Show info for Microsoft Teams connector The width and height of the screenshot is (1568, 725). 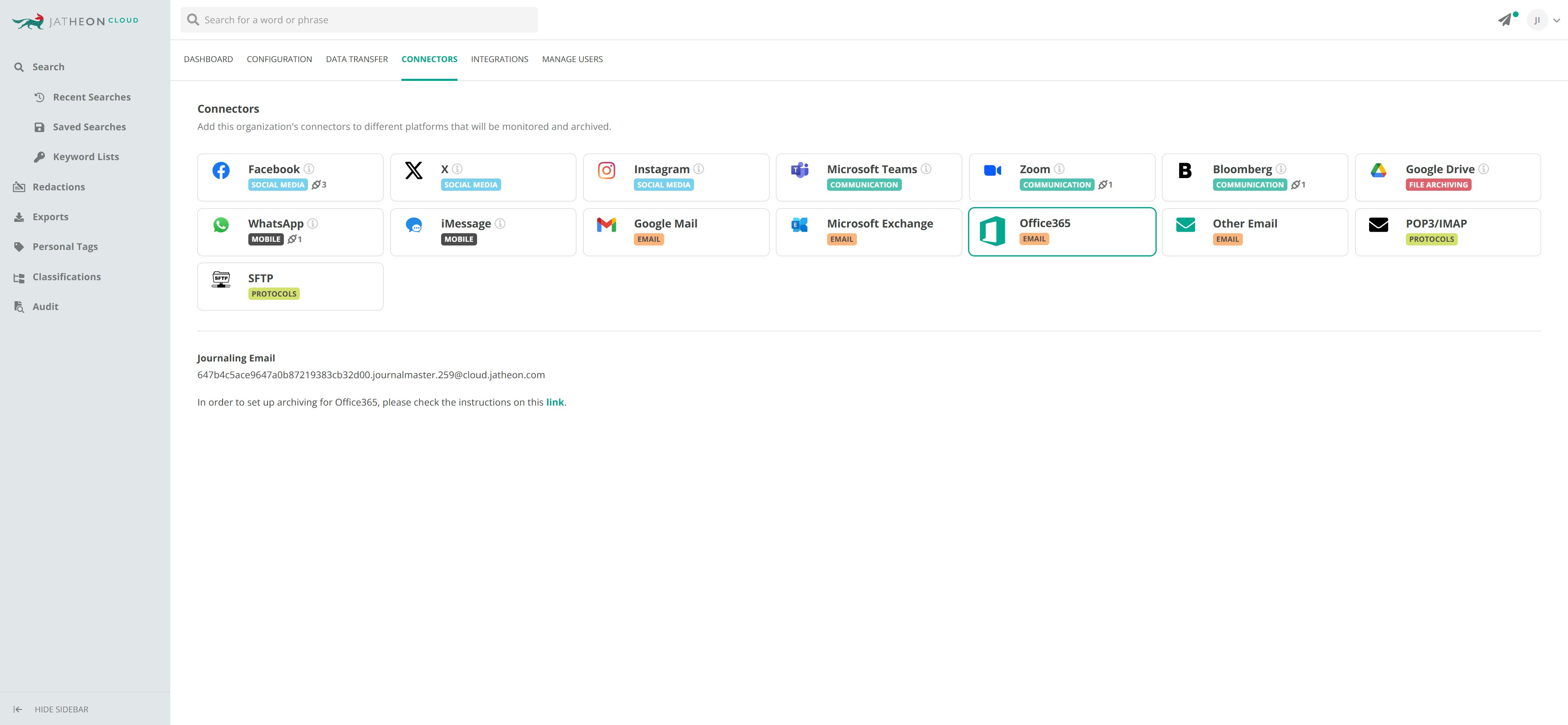[x=926, y=169]
